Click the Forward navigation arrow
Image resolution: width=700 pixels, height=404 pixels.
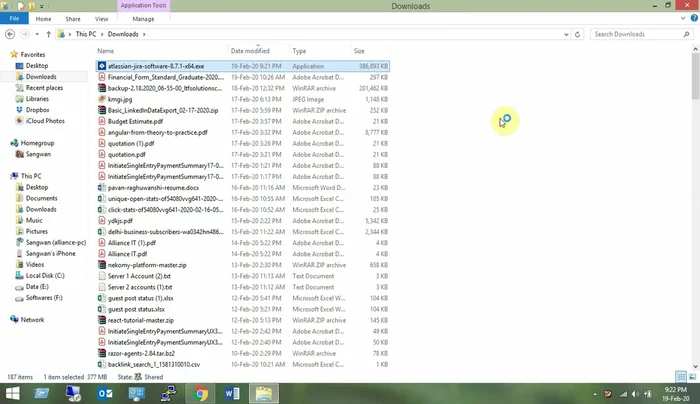point(25,34)
